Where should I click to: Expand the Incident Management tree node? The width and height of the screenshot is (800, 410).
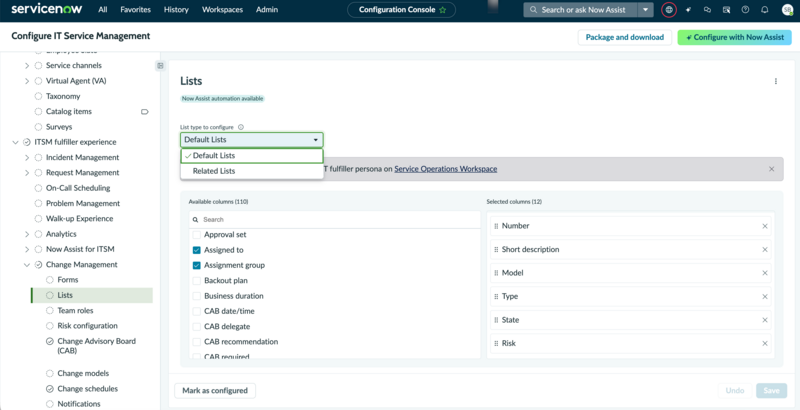[x=27, y=158]
